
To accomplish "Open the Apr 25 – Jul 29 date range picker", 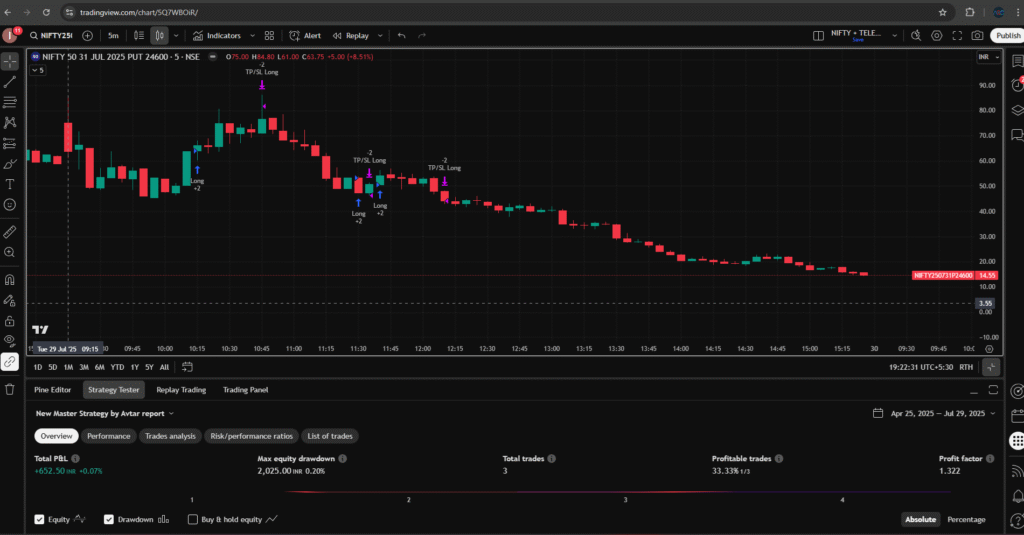I will point(934,413).
